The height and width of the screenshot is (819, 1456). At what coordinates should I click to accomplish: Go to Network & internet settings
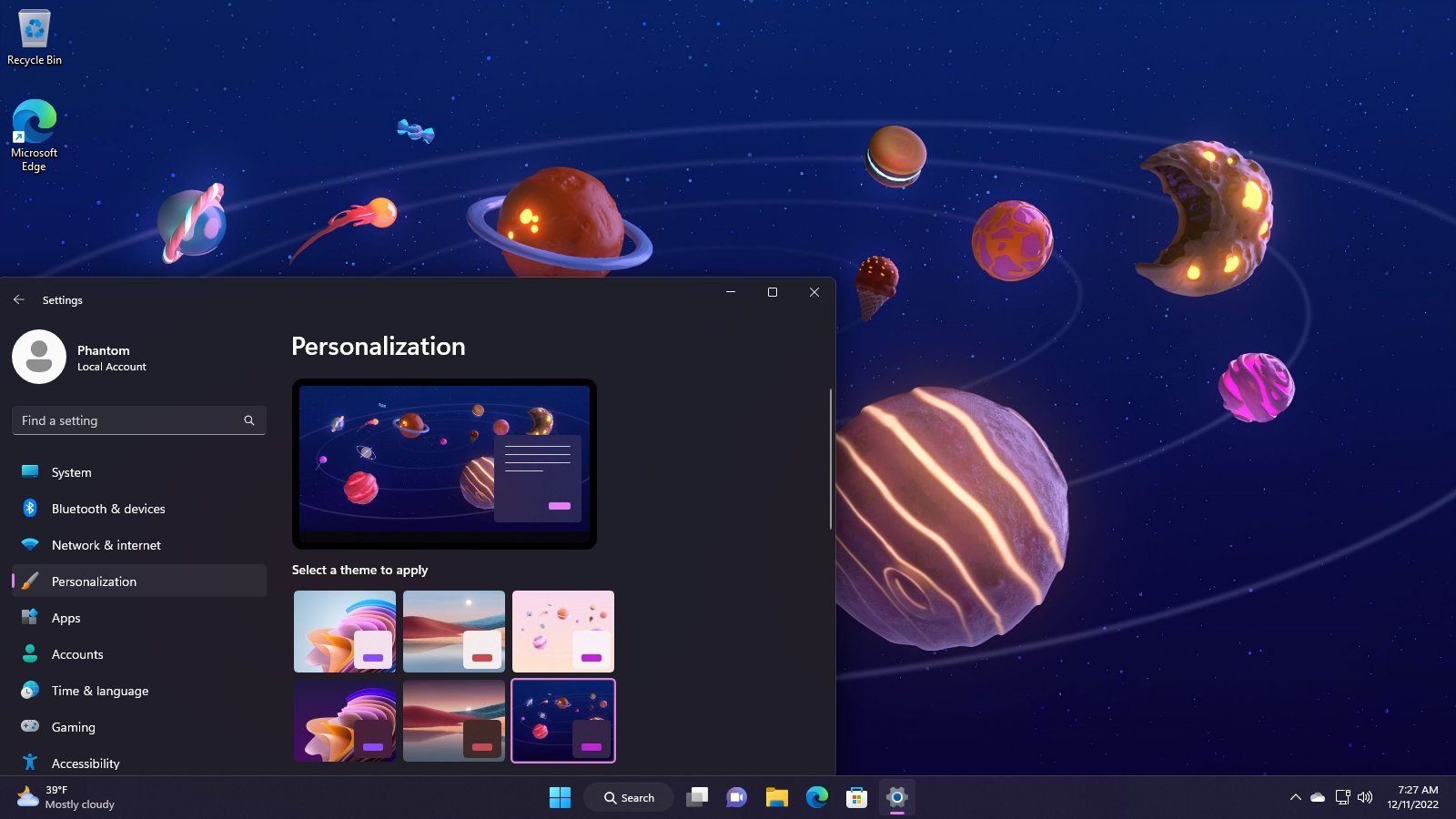pyautogui.click(x=106, y=545)
